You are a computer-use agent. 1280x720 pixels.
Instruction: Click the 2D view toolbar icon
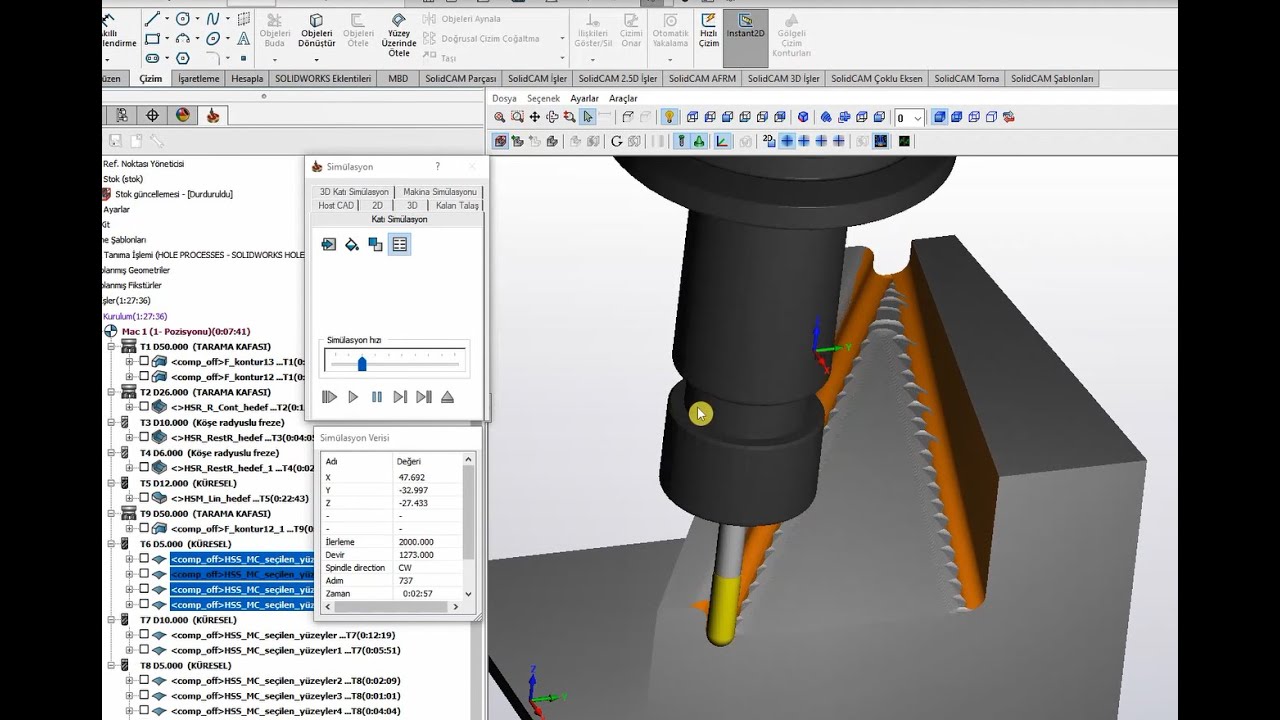click(768, 141)
